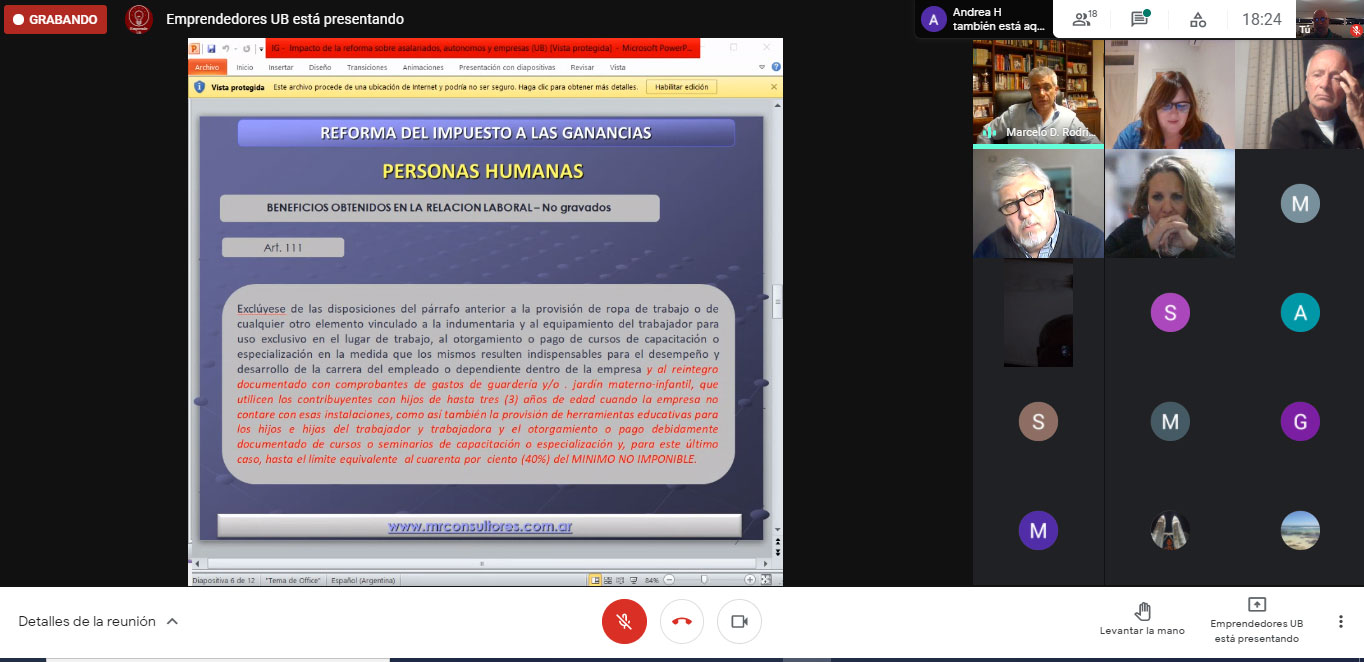Unmute the red microphone button
Screen dimensions: 1364x662
[x=624, y=621]
